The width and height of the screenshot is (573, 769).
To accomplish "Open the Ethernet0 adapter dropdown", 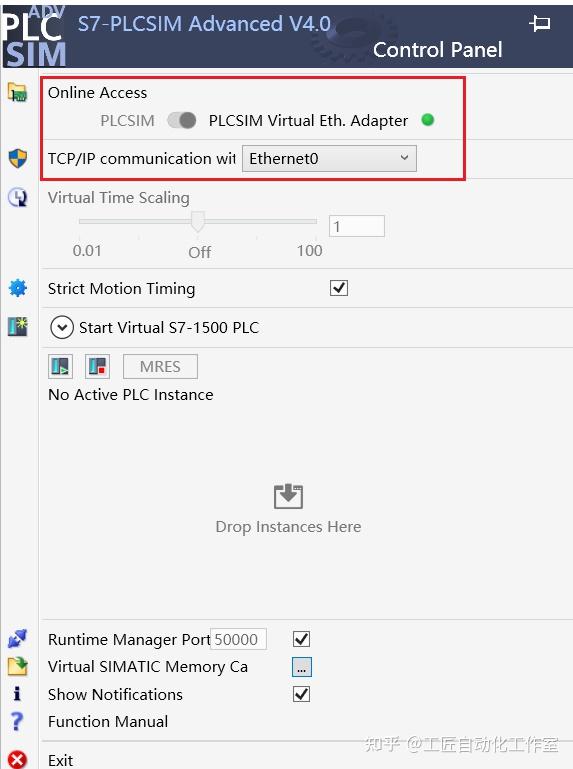I will 329,158.
